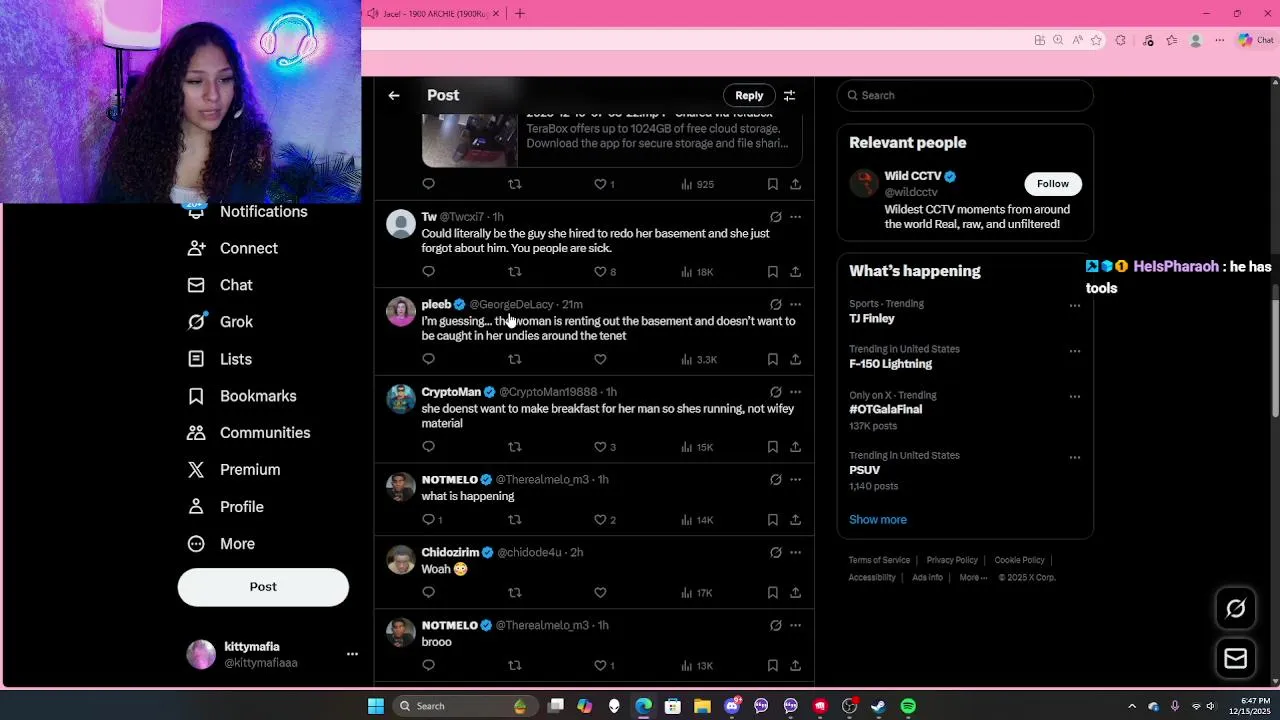View analytics 3.3K on pleeb's reply
Image resolution: width=1280 pixels, height=720 pixels.
pos(699,359)
